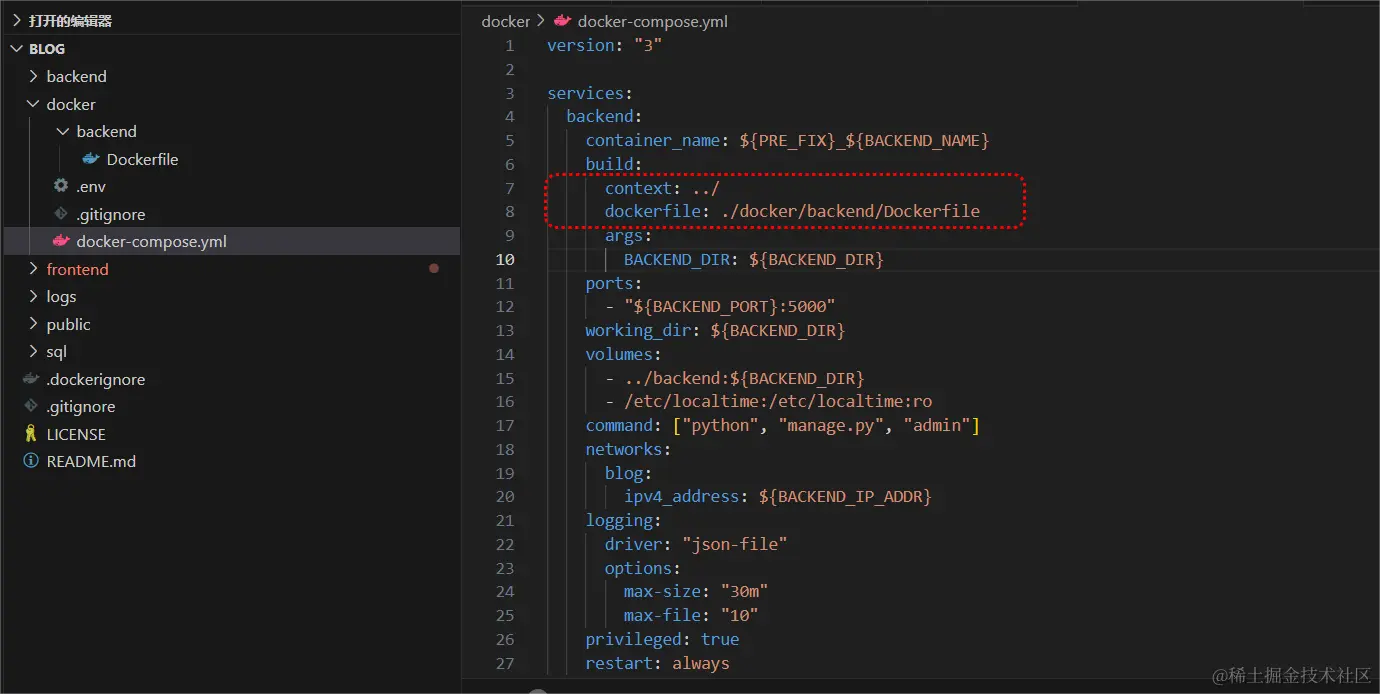The image size is (1380, 694).
Task: Expand the 打开的编辑器 section
Action: click(x=17, y=20)
